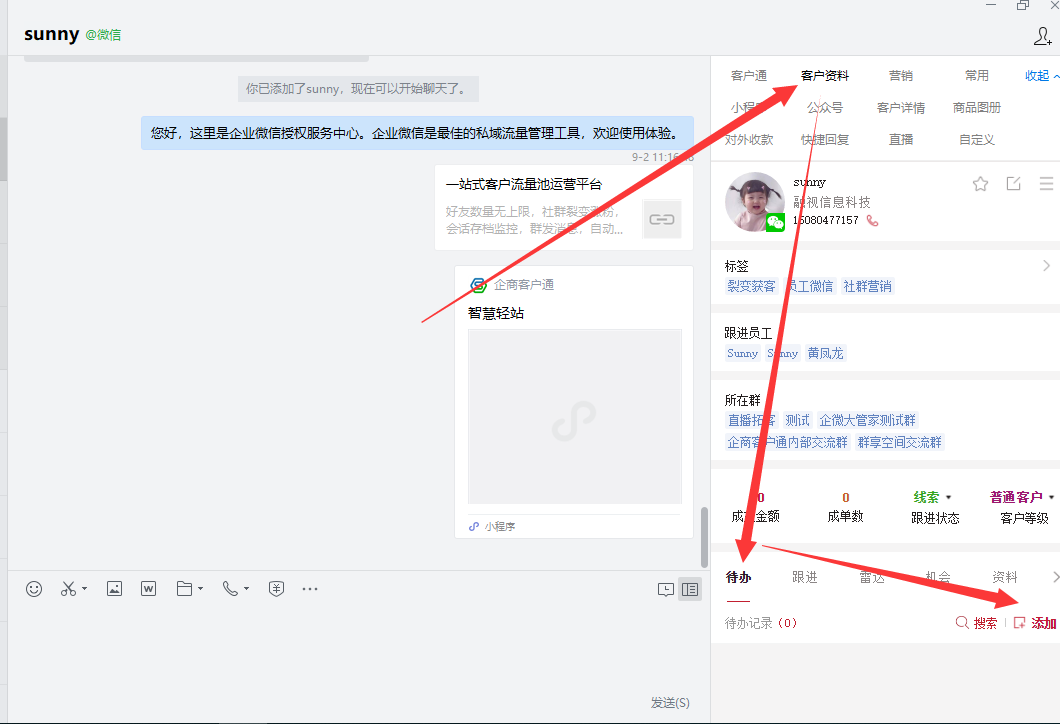Image resolution: width=1060 pixels, height=724 pixels.
Task: Open the payment shield icon
Action: pyautogui.click(x=276, y=589)
